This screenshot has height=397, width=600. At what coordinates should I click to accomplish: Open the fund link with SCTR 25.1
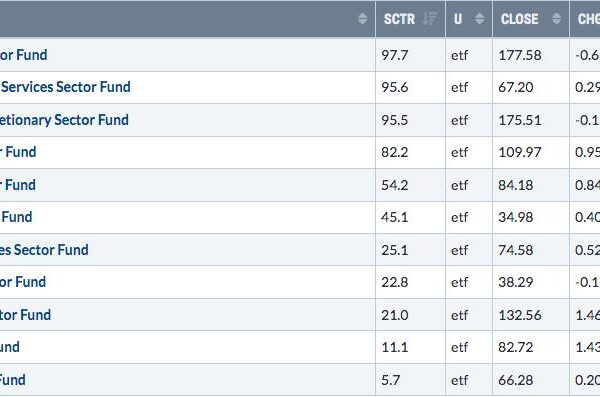(44, 250)
